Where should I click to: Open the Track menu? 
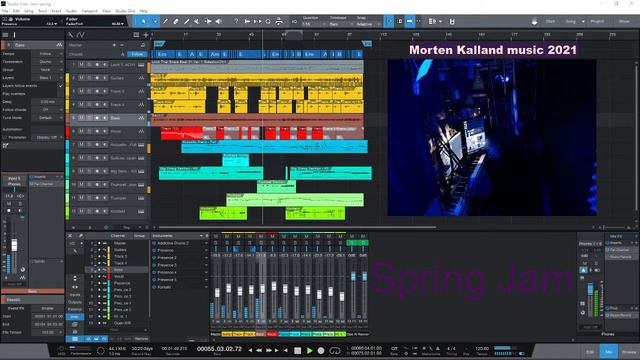click(42, 11)
